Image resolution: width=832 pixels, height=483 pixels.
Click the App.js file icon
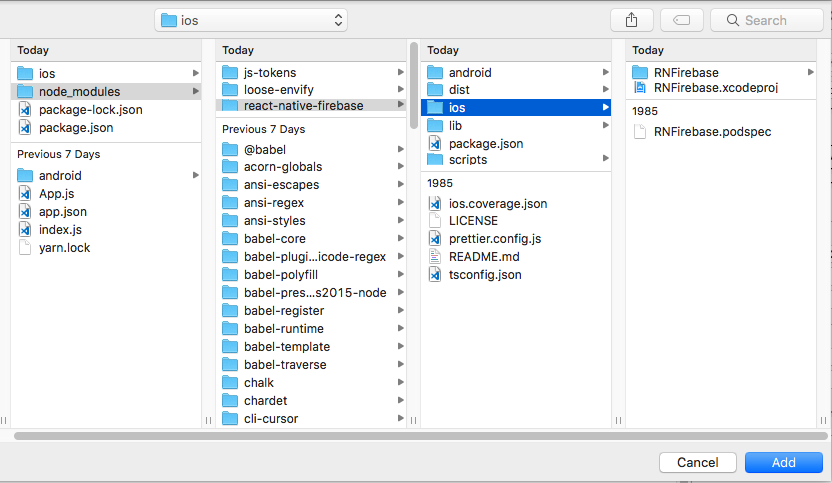(x=25, y=193)
